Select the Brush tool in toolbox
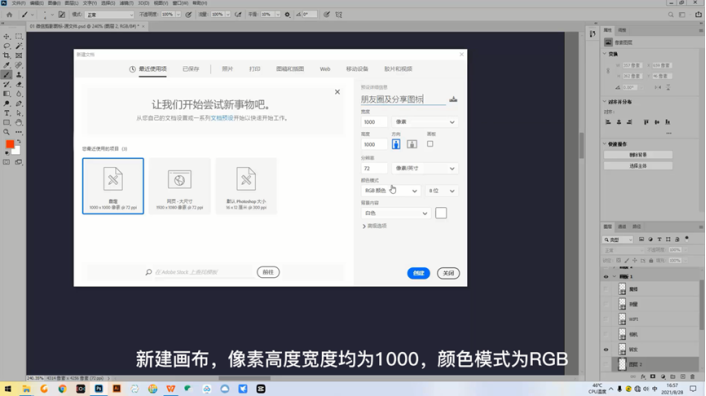Screen dimensions: 706x396 6,75
